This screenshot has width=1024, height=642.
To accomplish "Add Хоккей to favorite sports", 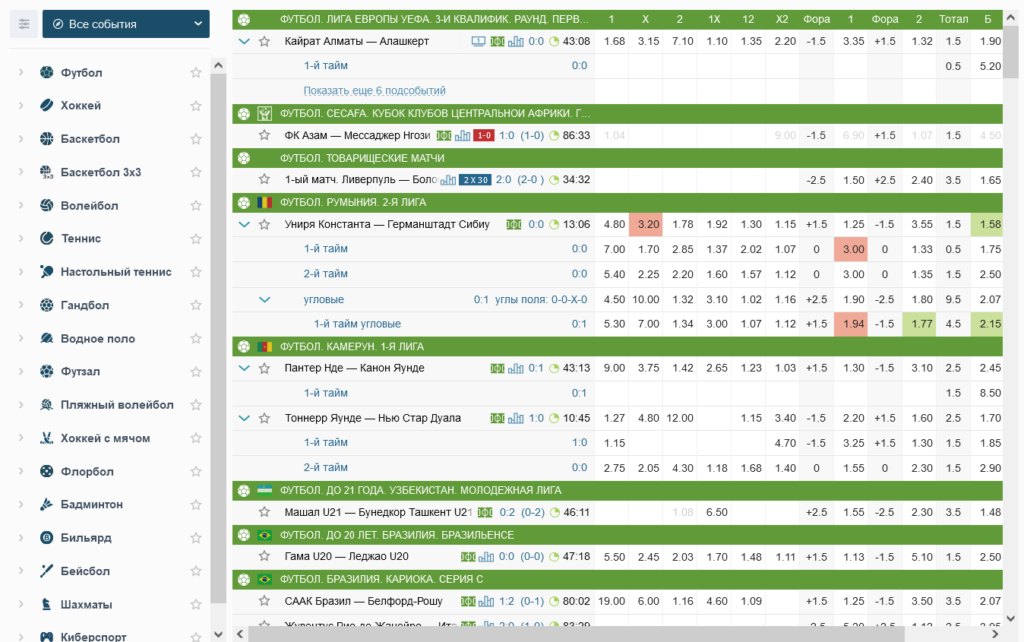I will pyautogui.click(x=196, y=106).
